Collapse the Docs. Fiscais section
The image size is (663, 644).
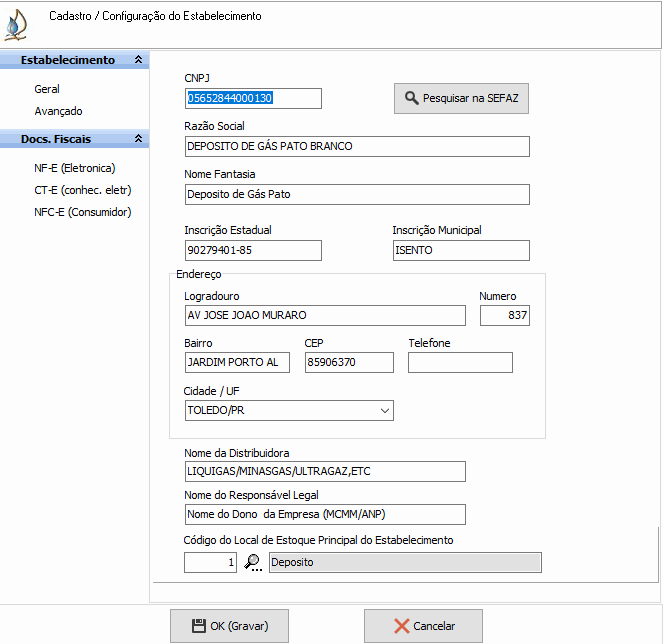pyautogui.click(x=138, y=139)
